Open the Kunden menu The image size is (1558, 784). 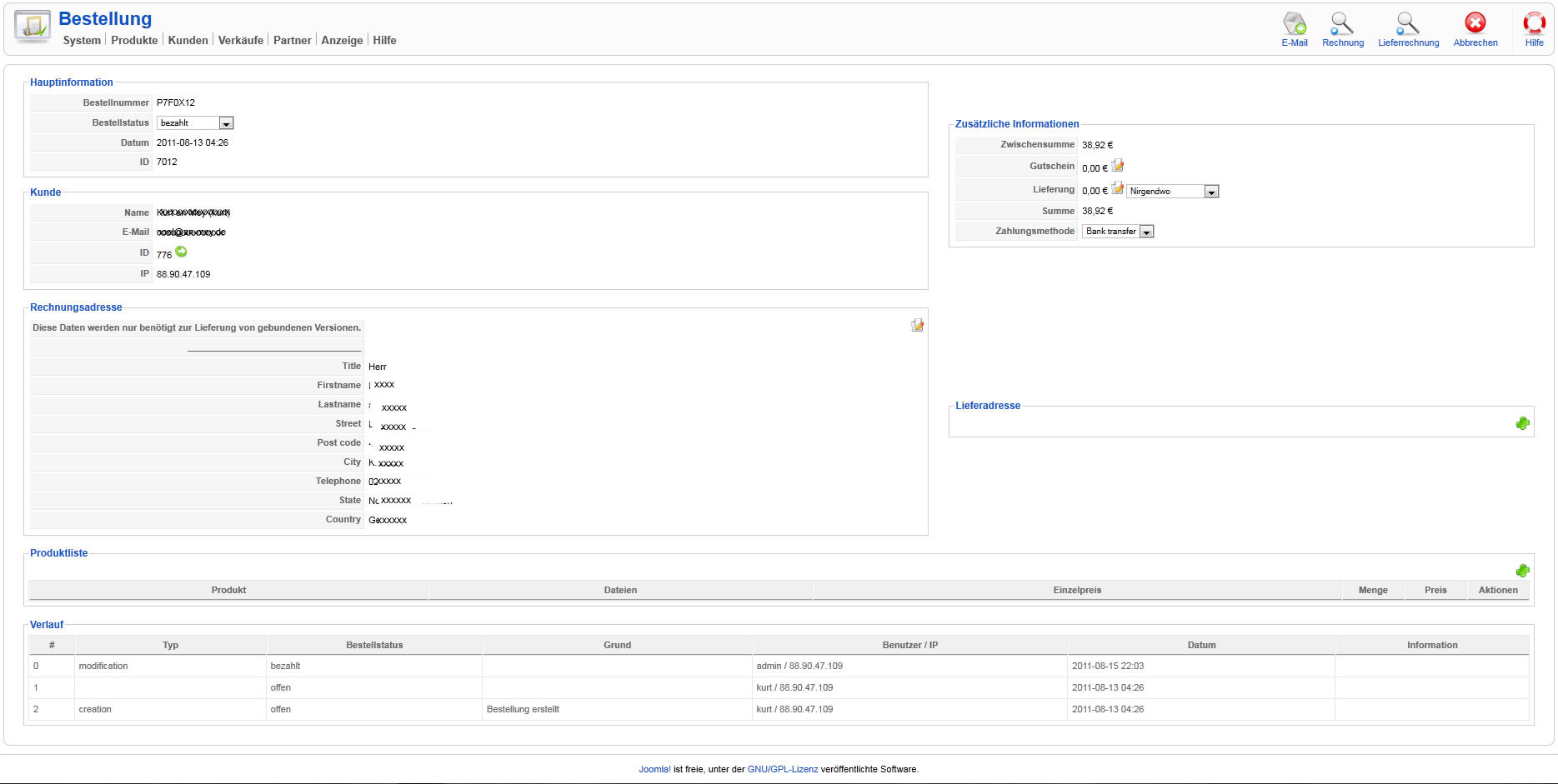click(188, 40)
